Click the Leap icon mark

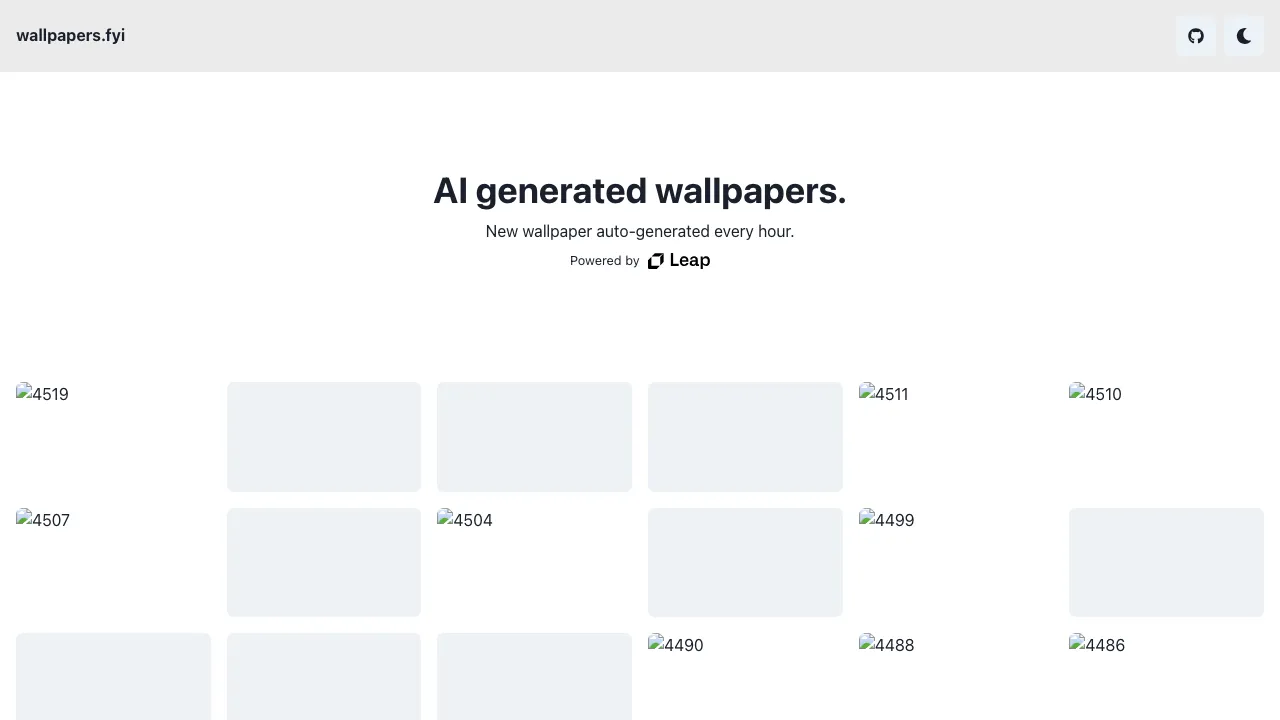point(656,261)
